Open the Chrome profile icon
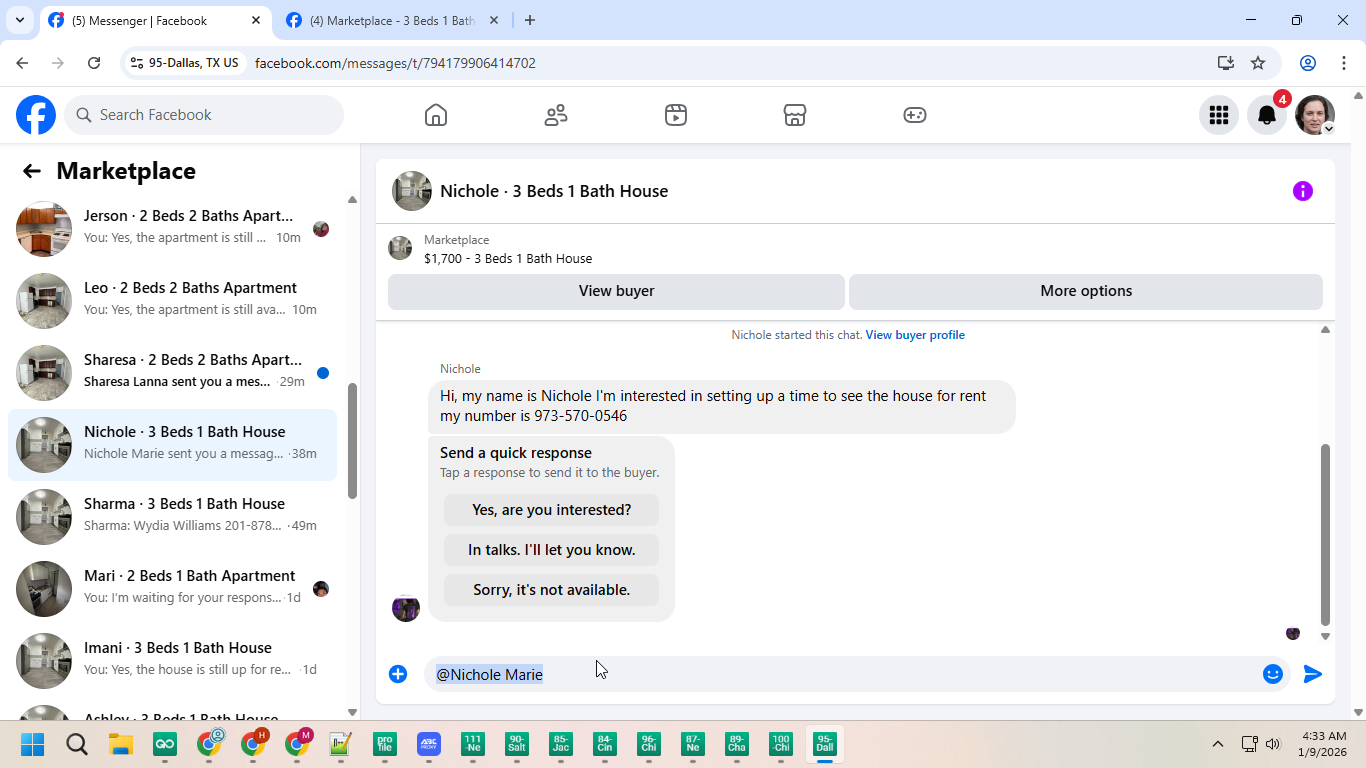The width and height of the screenshot is (1366, 768). point(1308,63)
